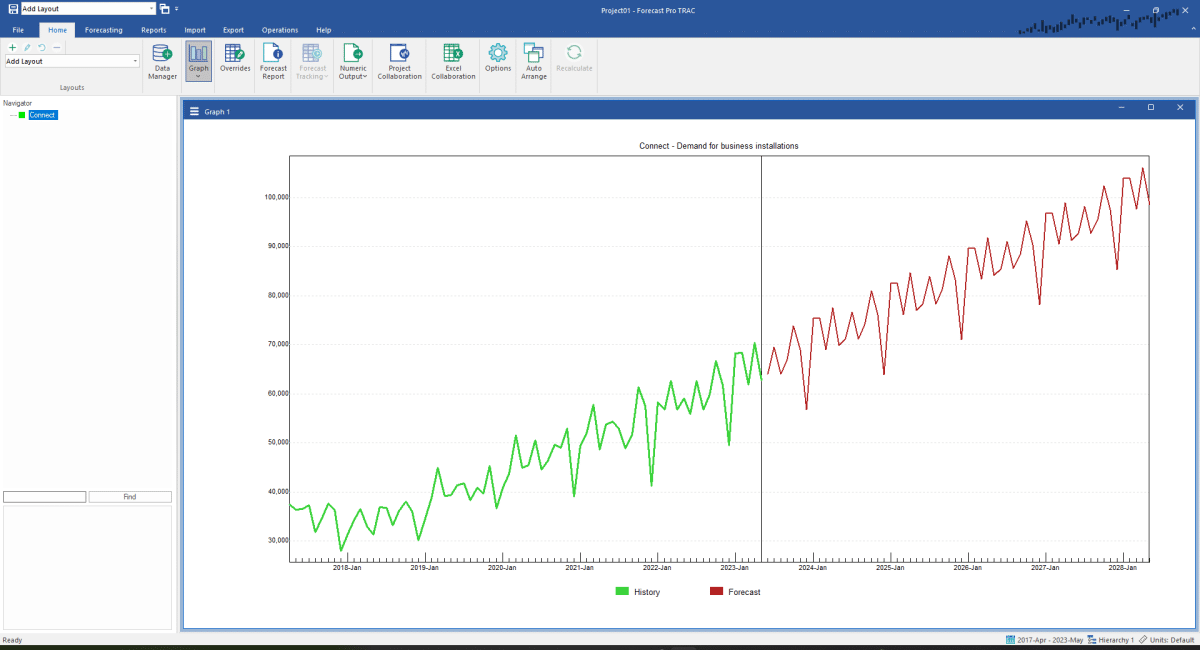Click the date range calendar icon in status bar
The image size is (1200, 650).
[1013, 639]
